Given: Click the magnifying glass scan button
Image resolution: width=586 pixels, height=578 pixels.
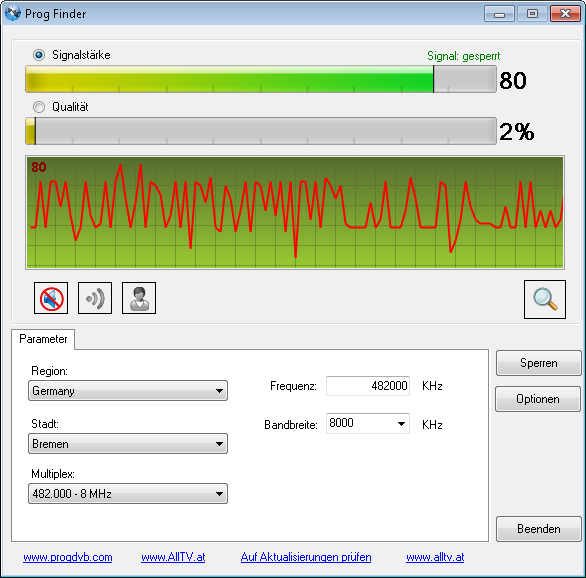Looking at the screenshot, I should [545, 299].
